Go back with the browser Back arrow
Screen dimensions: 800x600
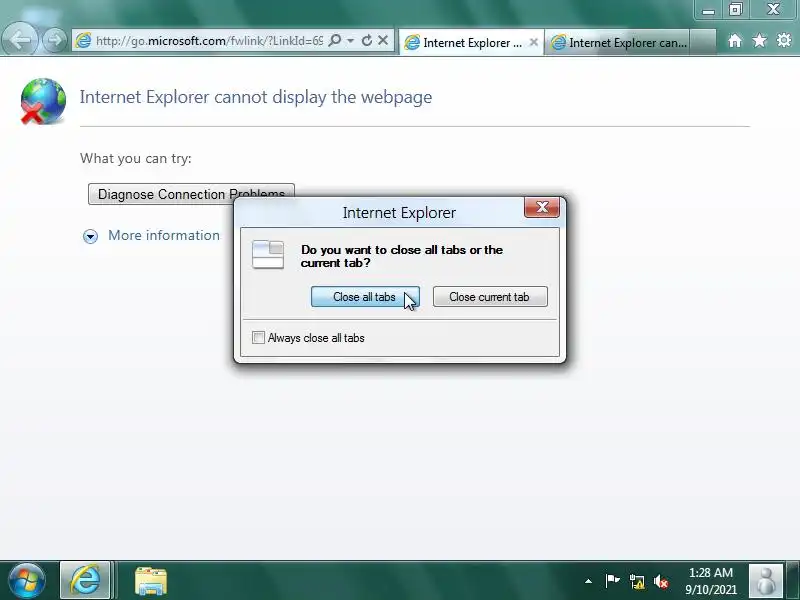(20, 40)
